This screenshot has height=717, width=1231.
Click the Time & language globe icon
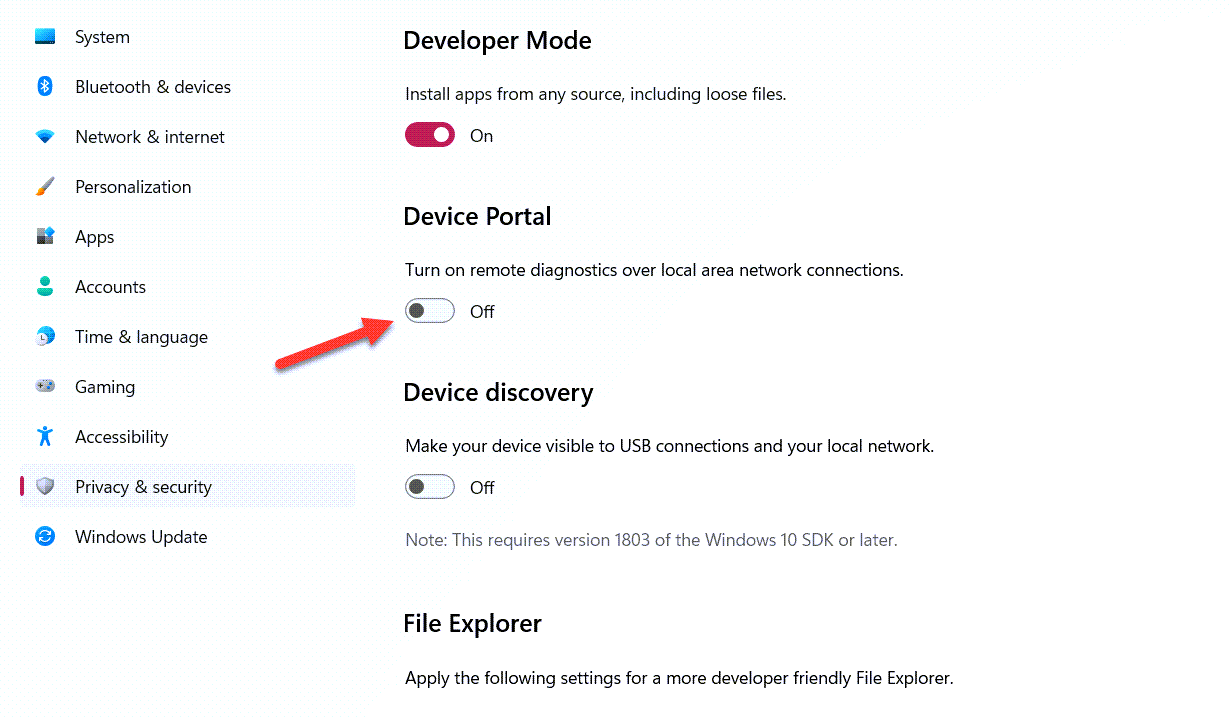[x=45, y=337]
